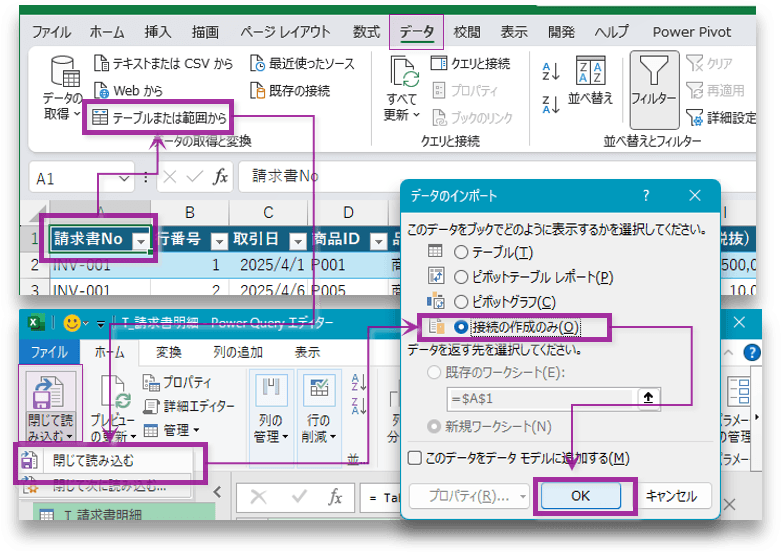
Task: Open 変換 tab in Power Query editor
Action: (x=169, y=352)
